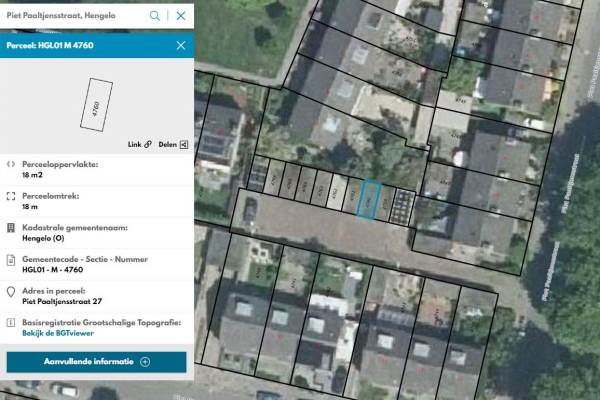Click the Adres in perceel location pin icon
Screen dimensions: 600x400
pyautogui.click(x=10, y=291)
